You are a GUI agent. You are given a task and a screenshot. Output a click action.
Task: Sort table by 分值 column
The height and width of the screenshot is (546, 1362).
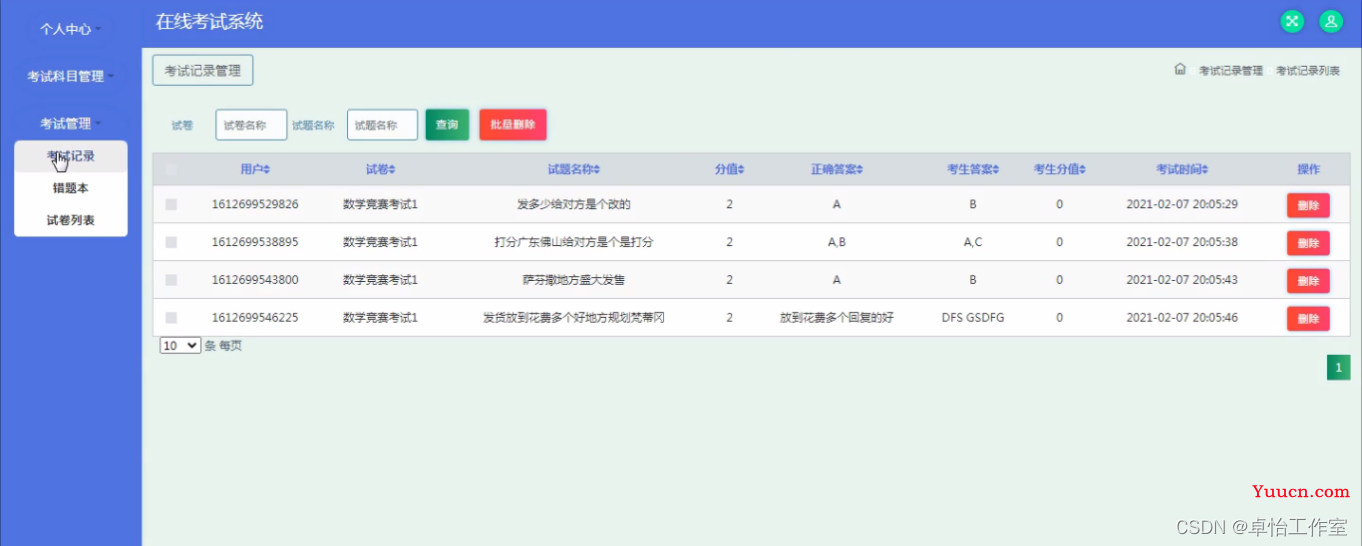click(730, 170)
